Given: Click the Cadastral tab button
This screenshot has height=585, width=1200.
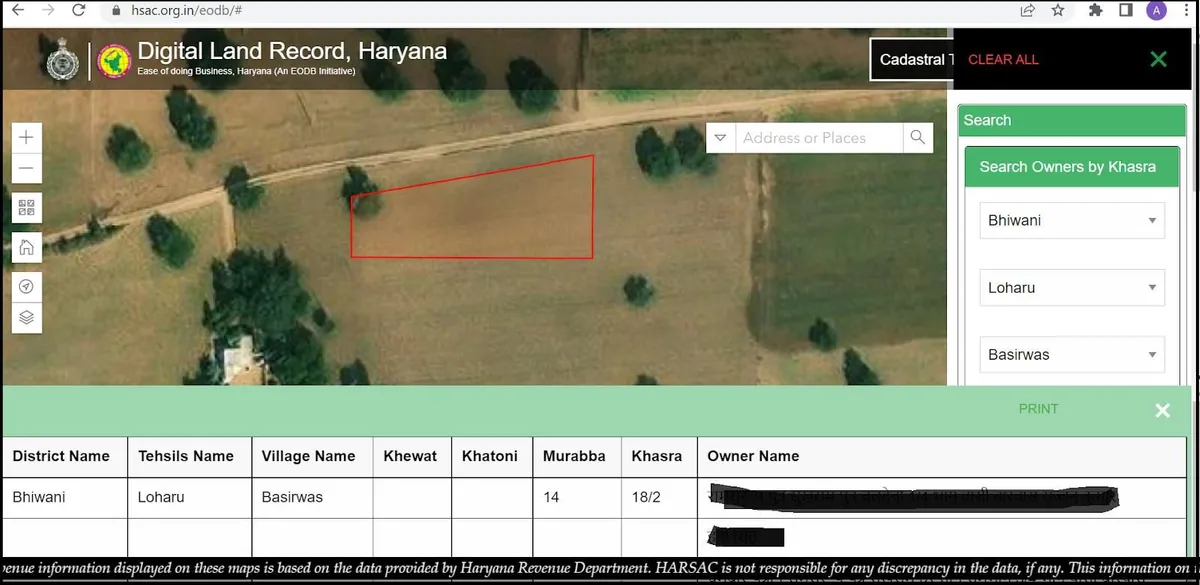Looking at the screenshot, I should 911,60.
